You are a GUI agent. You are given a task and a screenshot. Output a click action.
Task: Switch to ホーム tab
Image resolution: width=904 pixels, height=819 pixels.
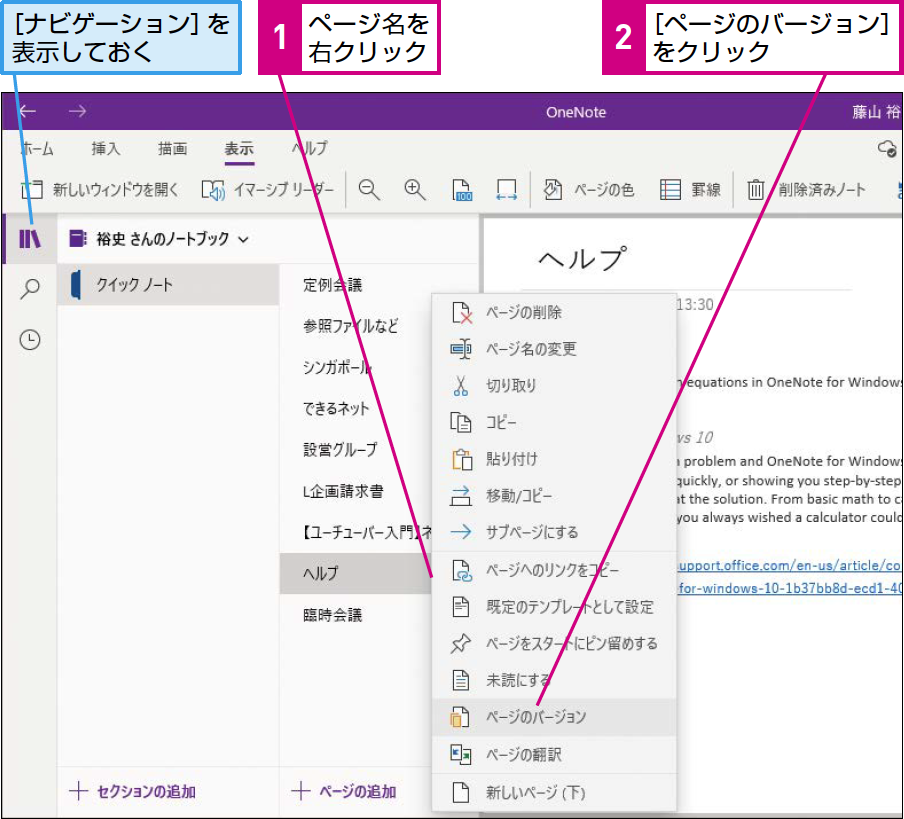(37, 149)
